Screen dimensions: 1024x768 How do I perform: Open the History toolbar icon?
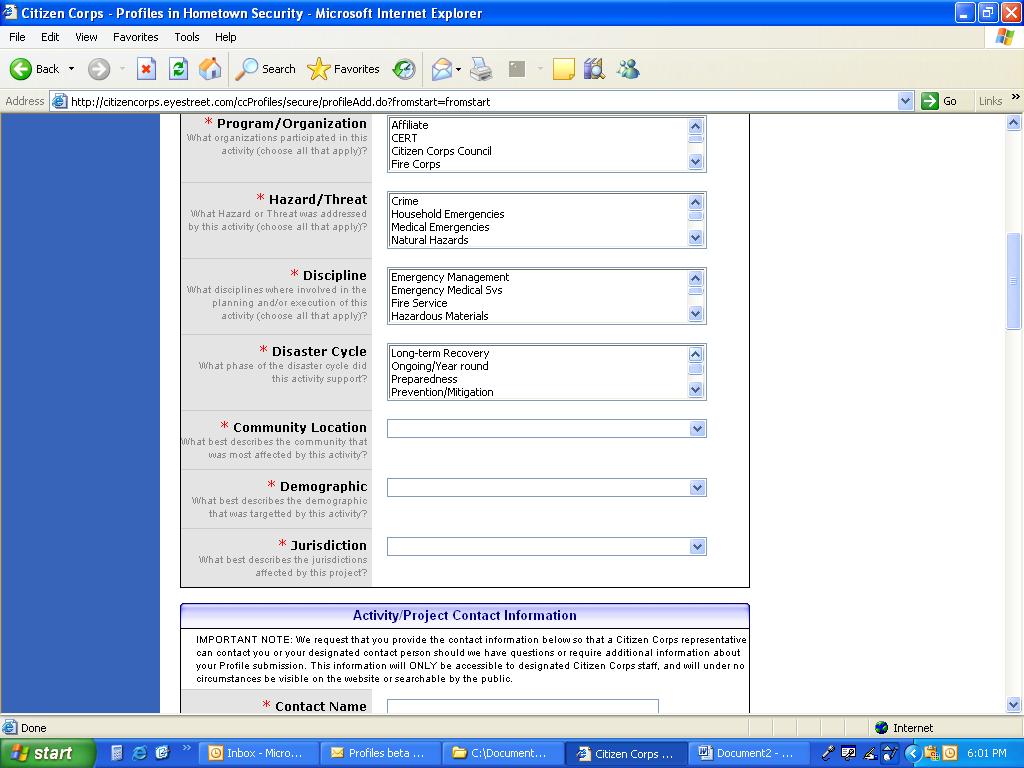tap(404, 69)
